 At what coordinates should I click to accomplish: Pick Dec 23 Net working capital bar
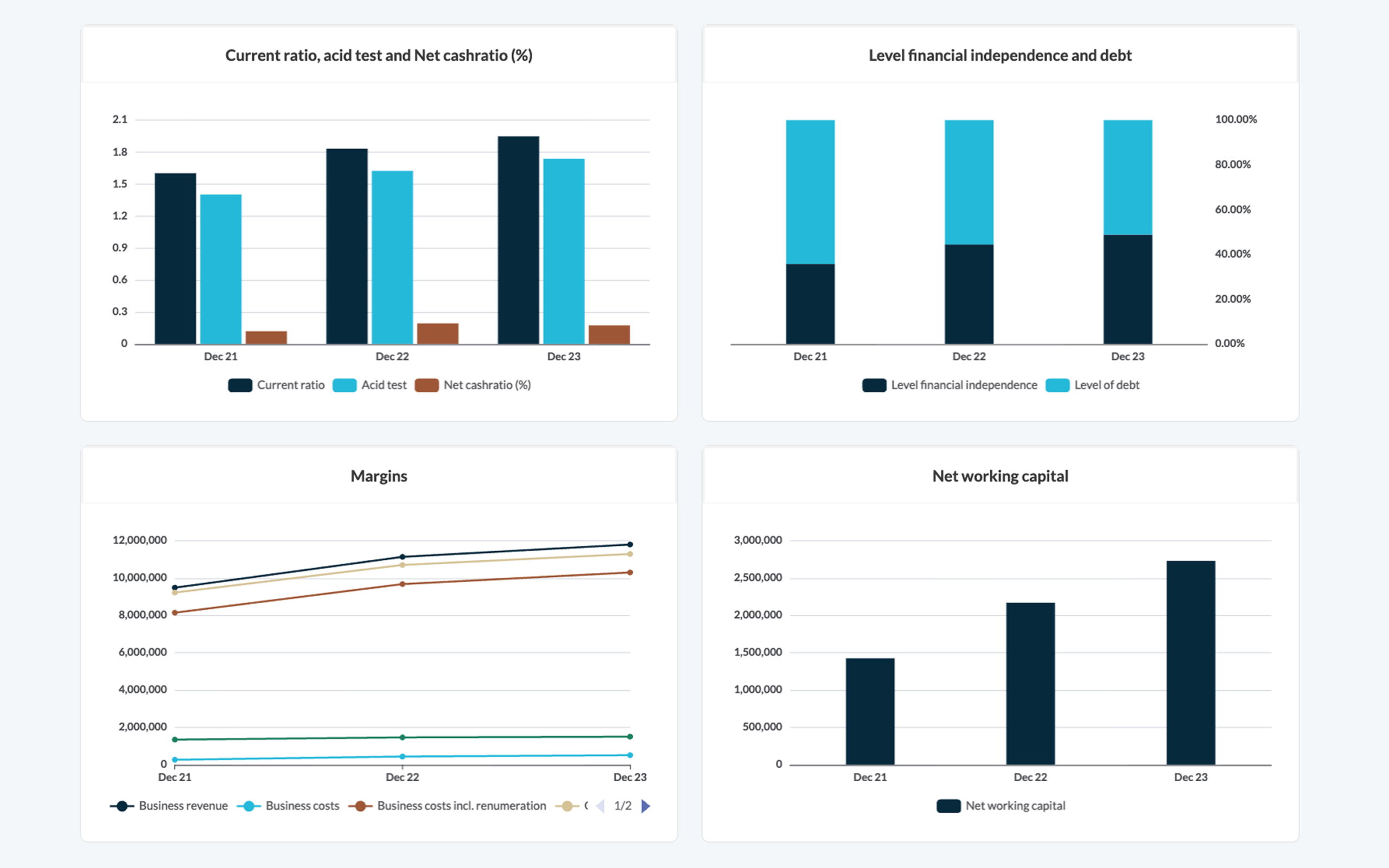pos(1190,663)
